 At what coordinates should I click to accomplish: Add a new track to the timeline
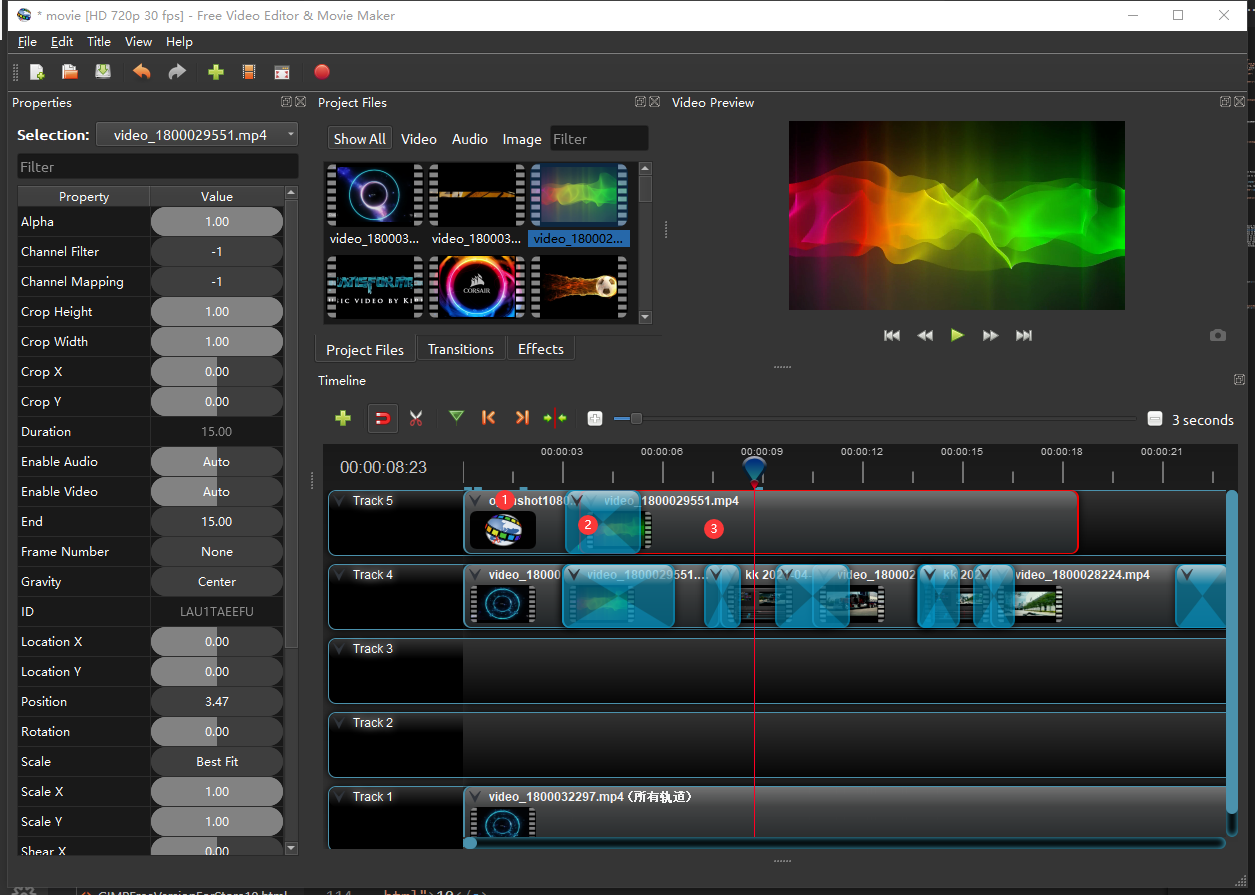[343, 418]
